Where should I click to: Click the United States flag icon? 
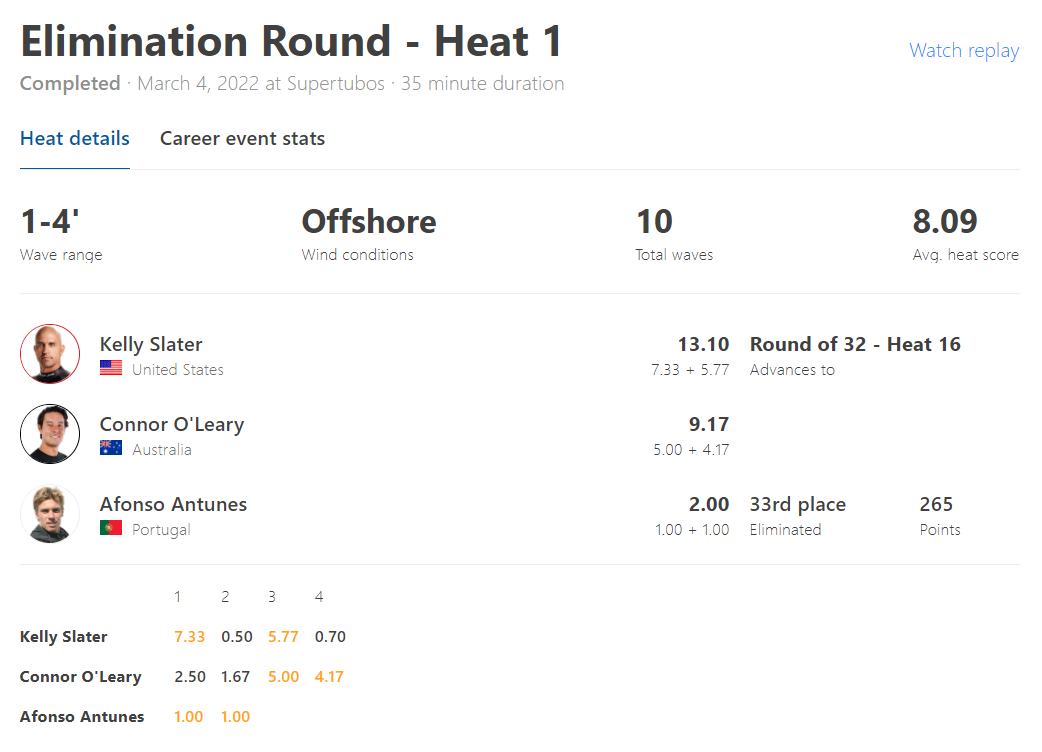tap(111, 368)
